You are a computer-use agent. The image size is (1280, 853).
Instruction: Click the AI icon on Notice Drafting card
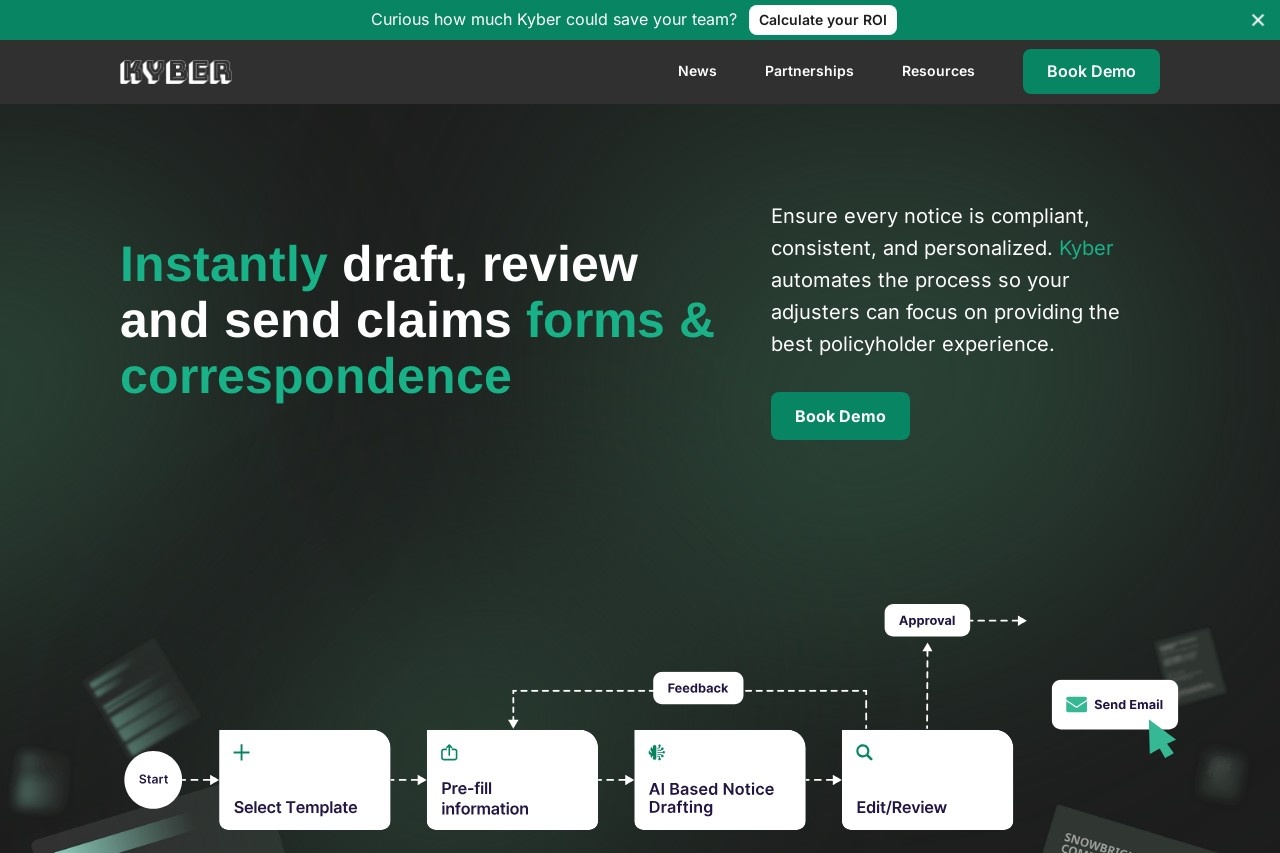pos(657,752)
